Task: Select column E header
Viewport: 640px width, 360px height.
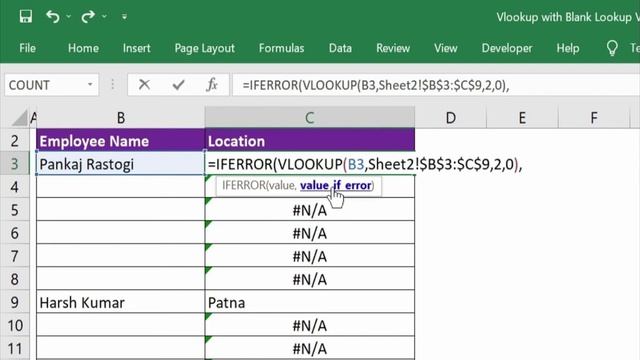Action: [522, 118]
